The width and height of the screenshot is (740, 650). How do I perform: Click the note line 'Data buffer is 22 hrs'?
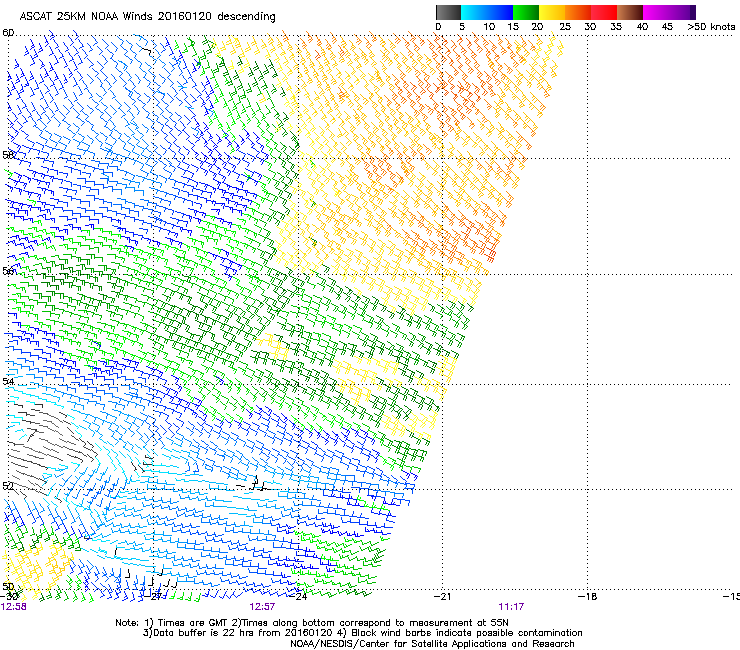tap(362, 633)
